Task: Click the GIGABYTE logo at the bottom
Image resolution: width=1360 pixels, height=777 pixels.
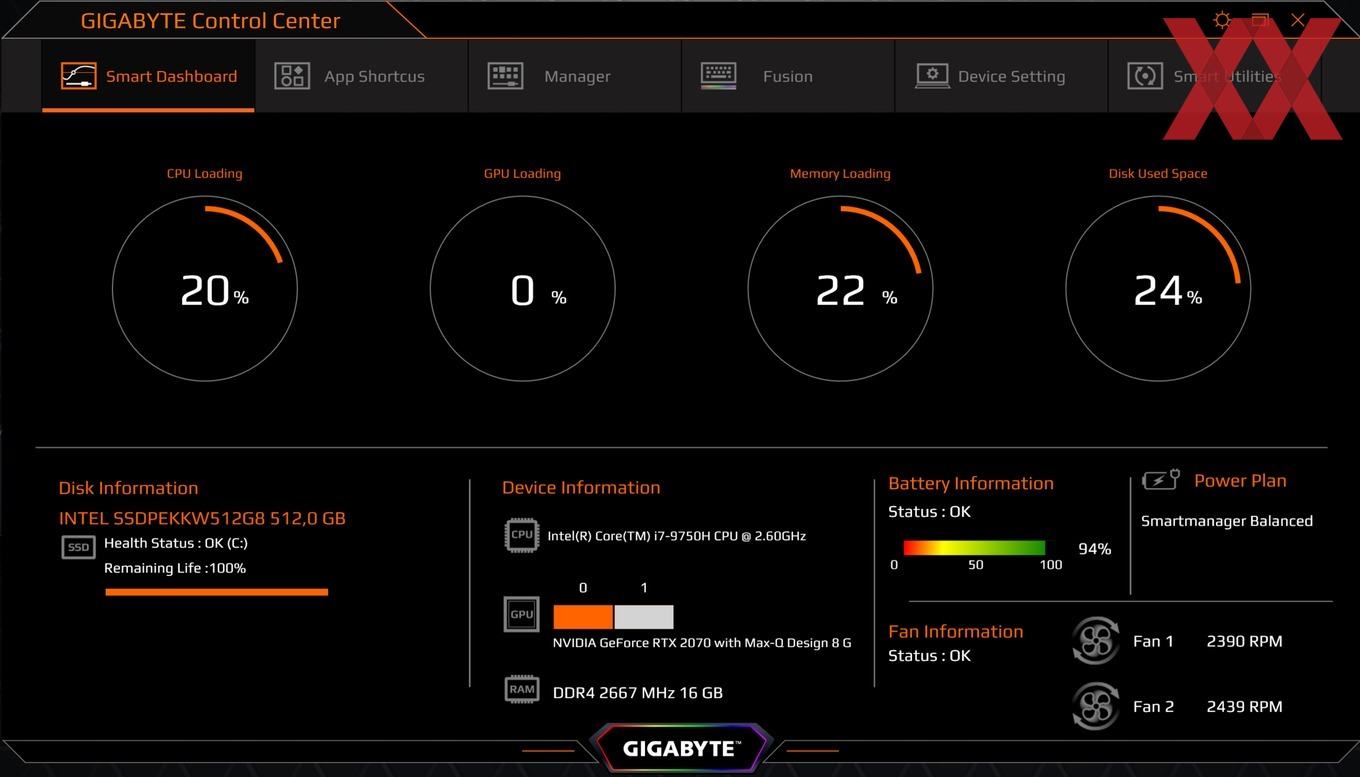Action: (x=681, y=748)
